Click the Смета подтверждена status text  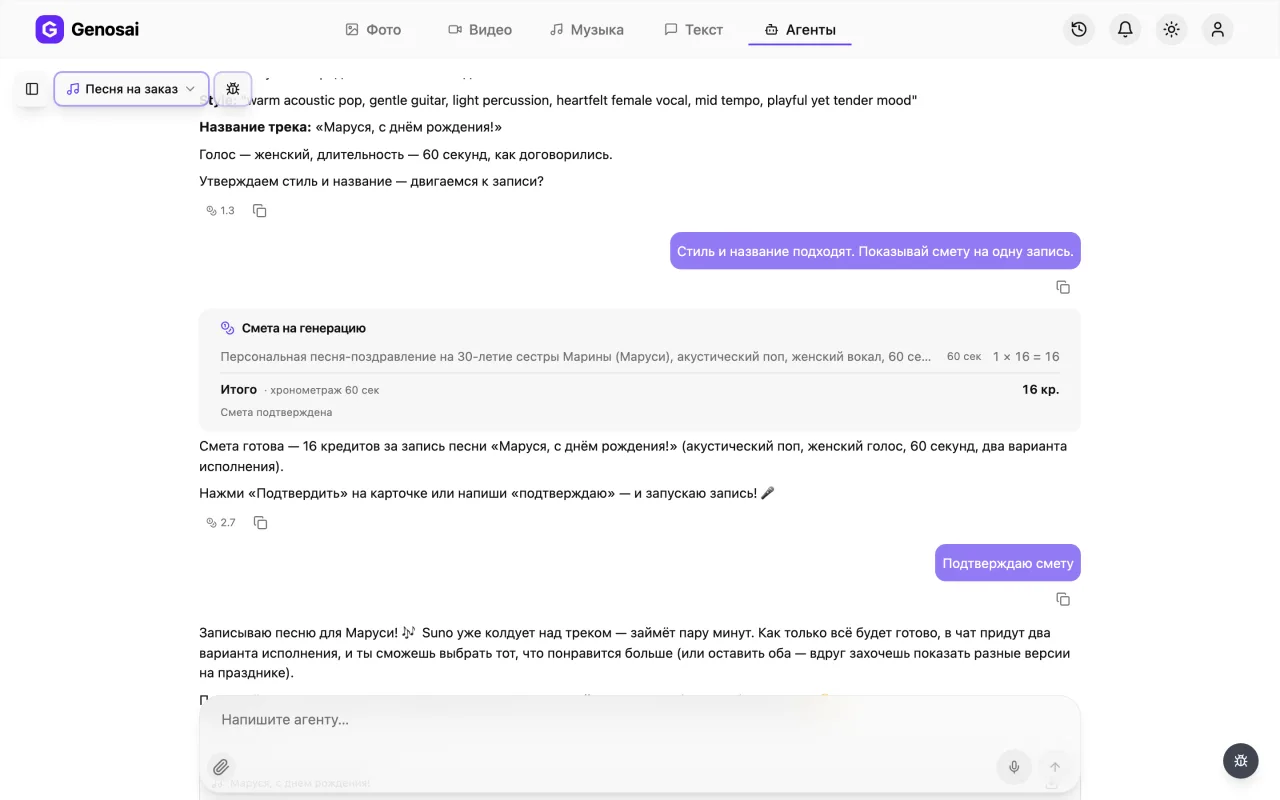[277, 412]
